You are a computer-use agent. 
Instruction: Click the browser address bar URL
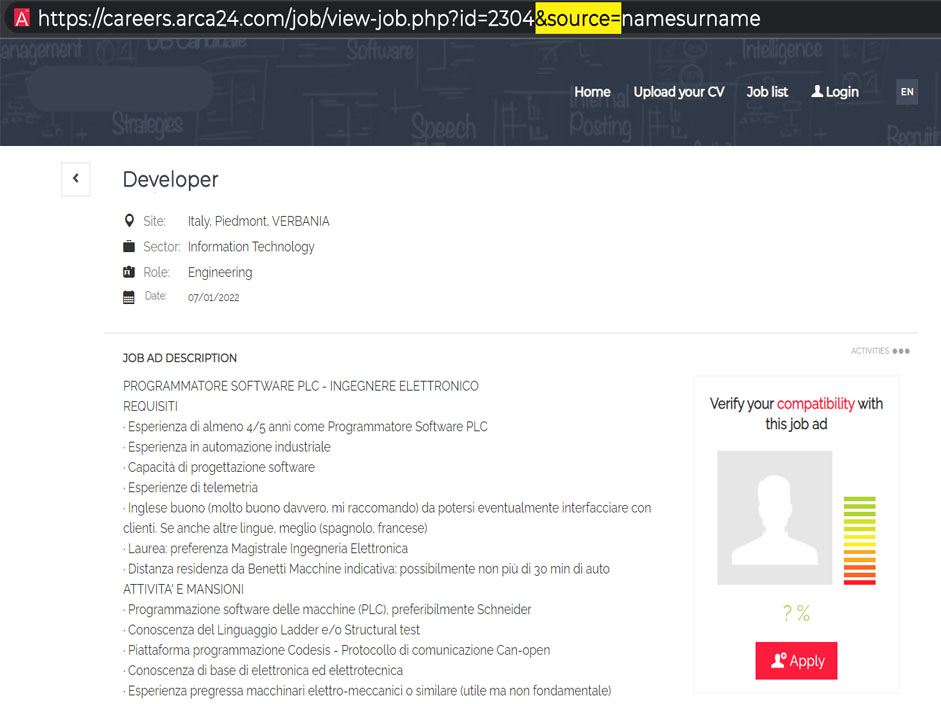click(x=400, y=17)
